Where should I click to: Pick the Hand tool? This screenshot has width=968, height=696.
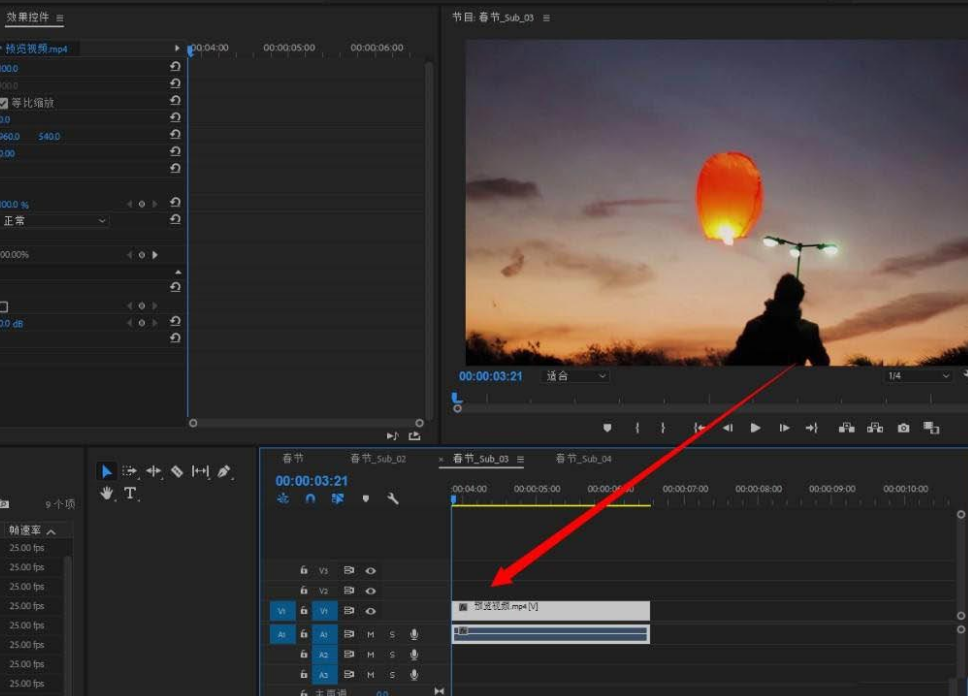pos(107,494)
